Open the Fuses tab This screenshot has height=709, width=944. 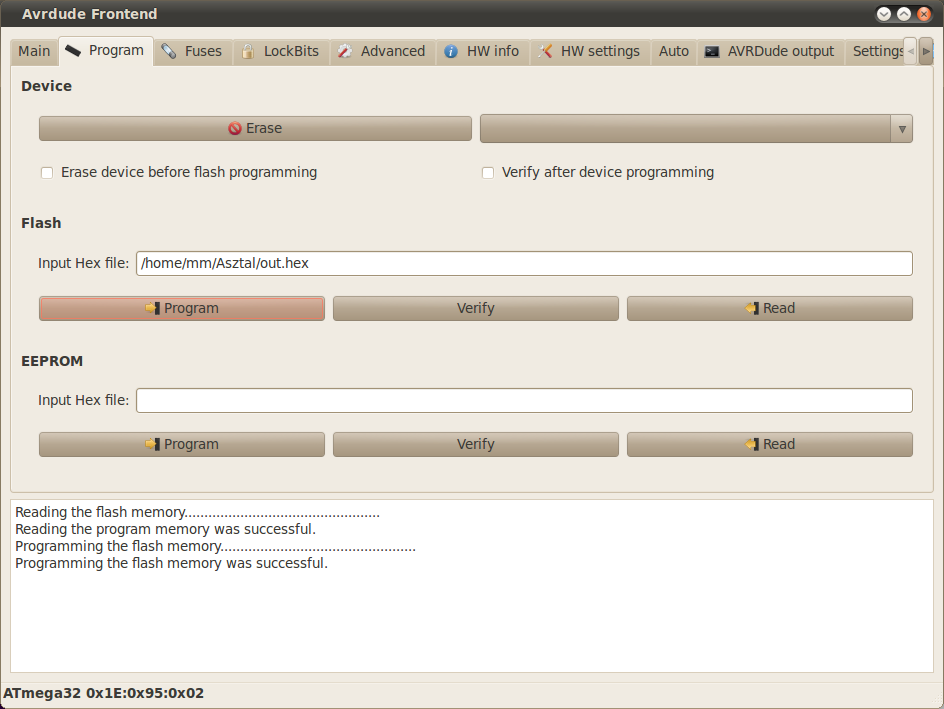[x=193, y=52]
